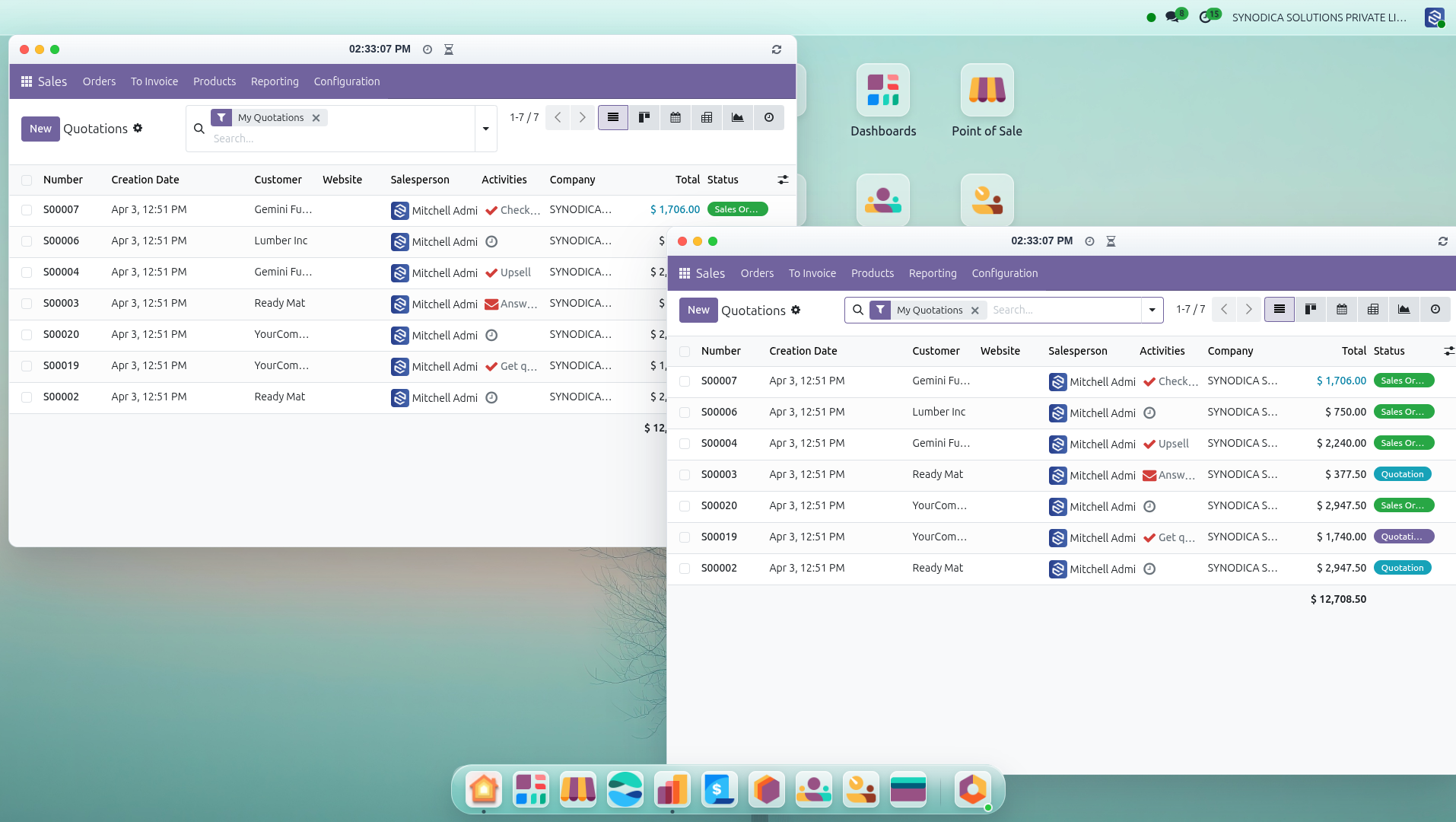
Task: Open the Quotations gear menu in the back window
Action: coord(138,128)
